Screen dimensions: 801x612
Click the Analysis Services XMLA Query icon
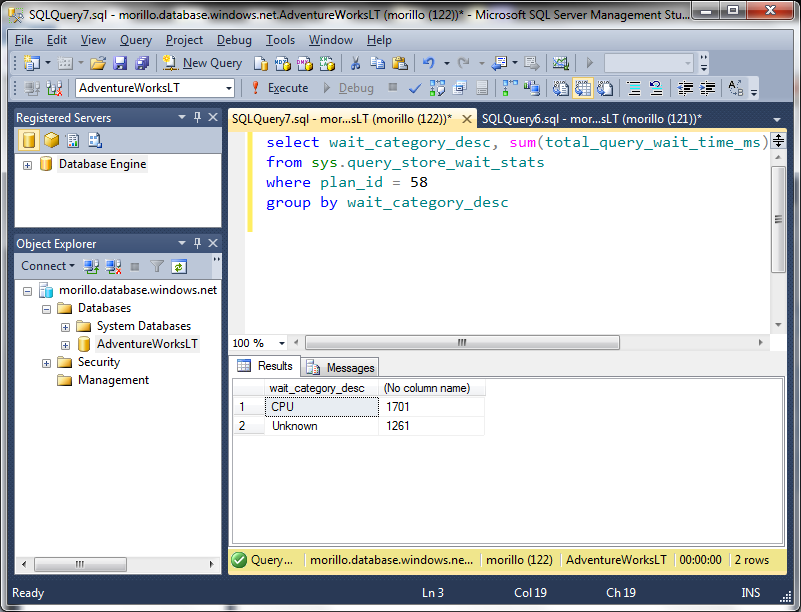pos(327,63)
